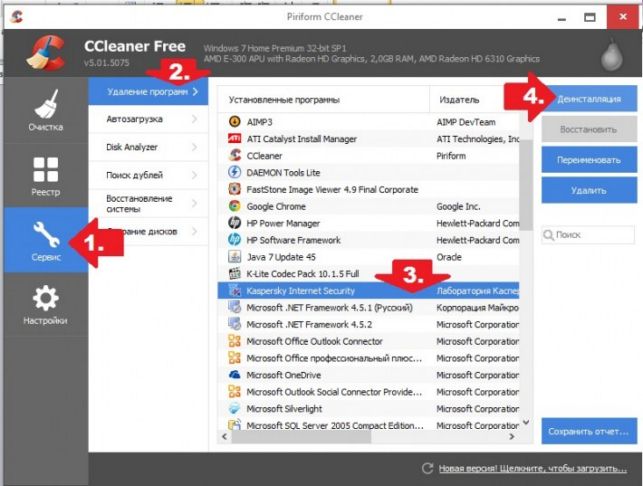Click the CCleaner logo in header

tap(46, 53)
